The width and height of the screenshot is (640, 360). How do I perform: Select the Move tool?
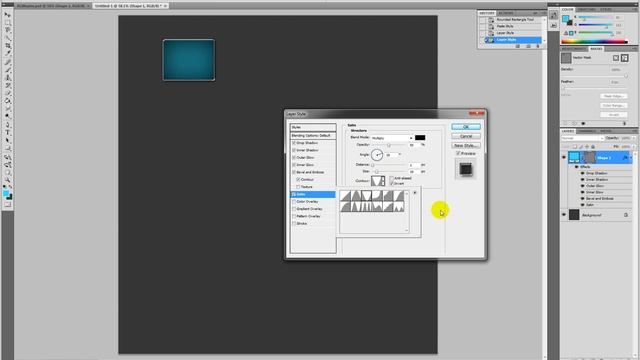click(x=7, y=15)
